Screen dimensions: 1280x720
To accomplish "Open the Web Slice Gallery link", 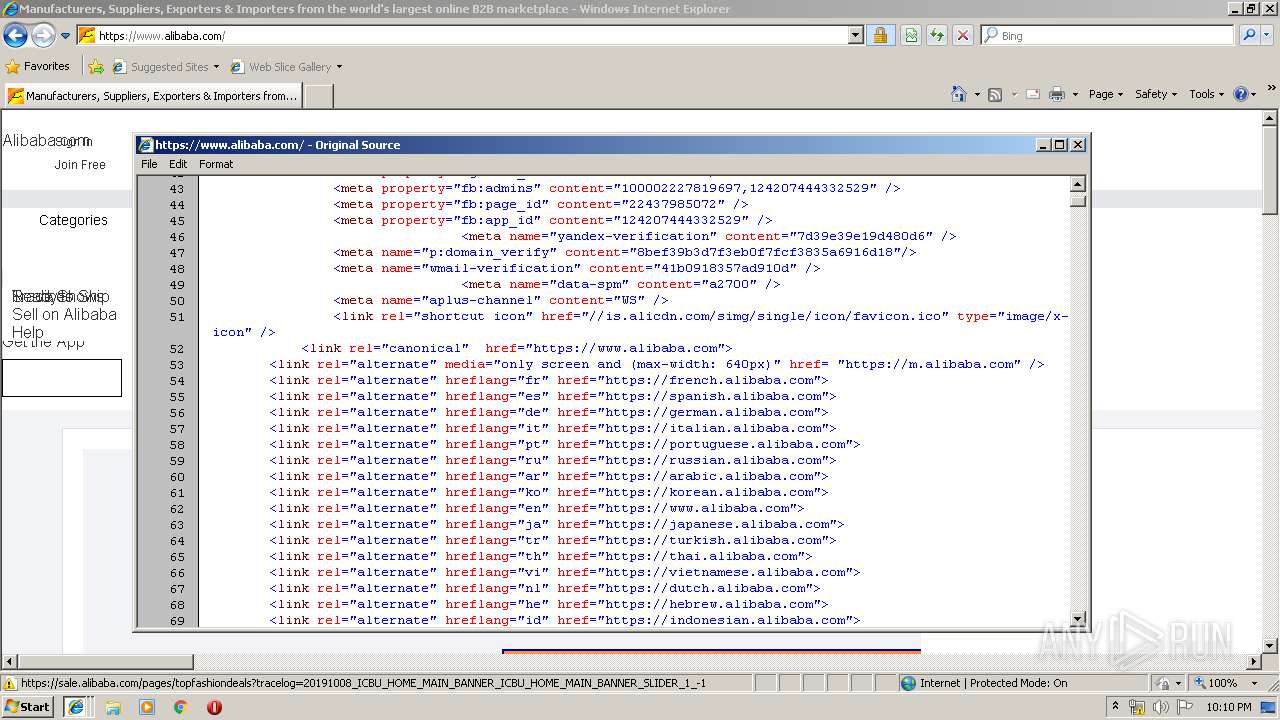I will click(286, 67).
